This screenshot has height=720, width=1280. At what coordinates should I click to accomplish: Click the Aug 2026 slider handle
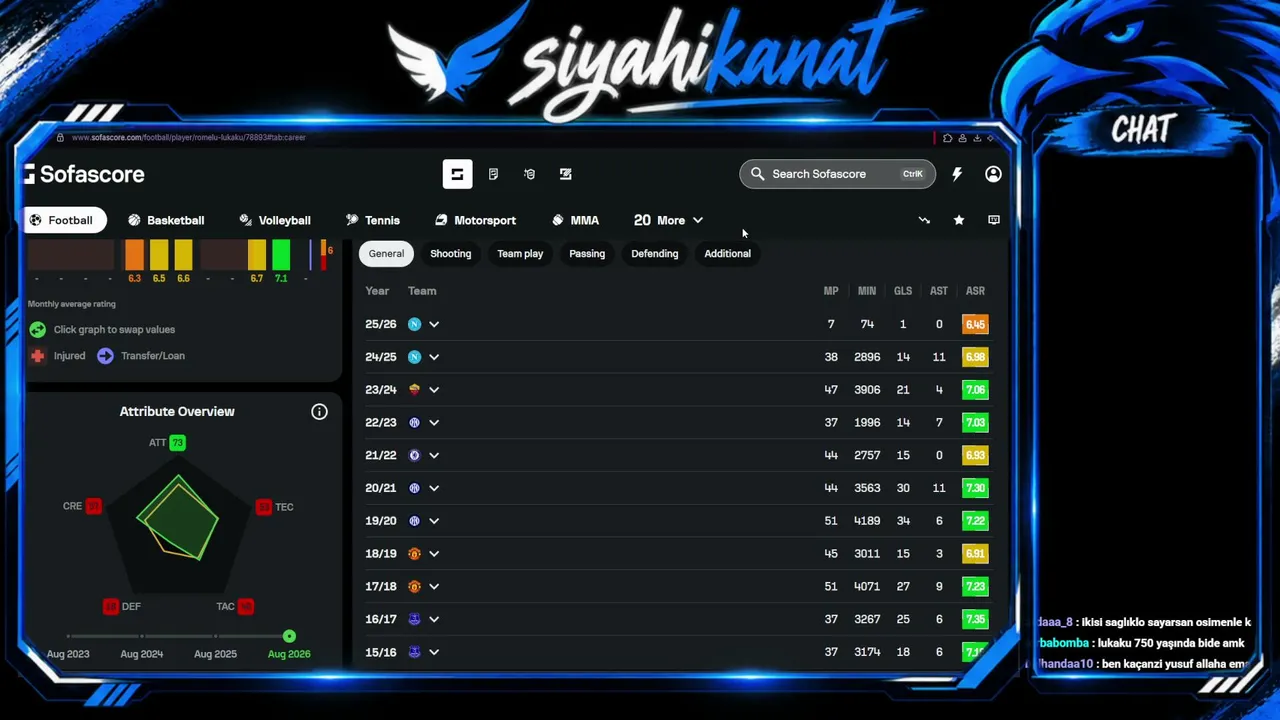[289, 636]
